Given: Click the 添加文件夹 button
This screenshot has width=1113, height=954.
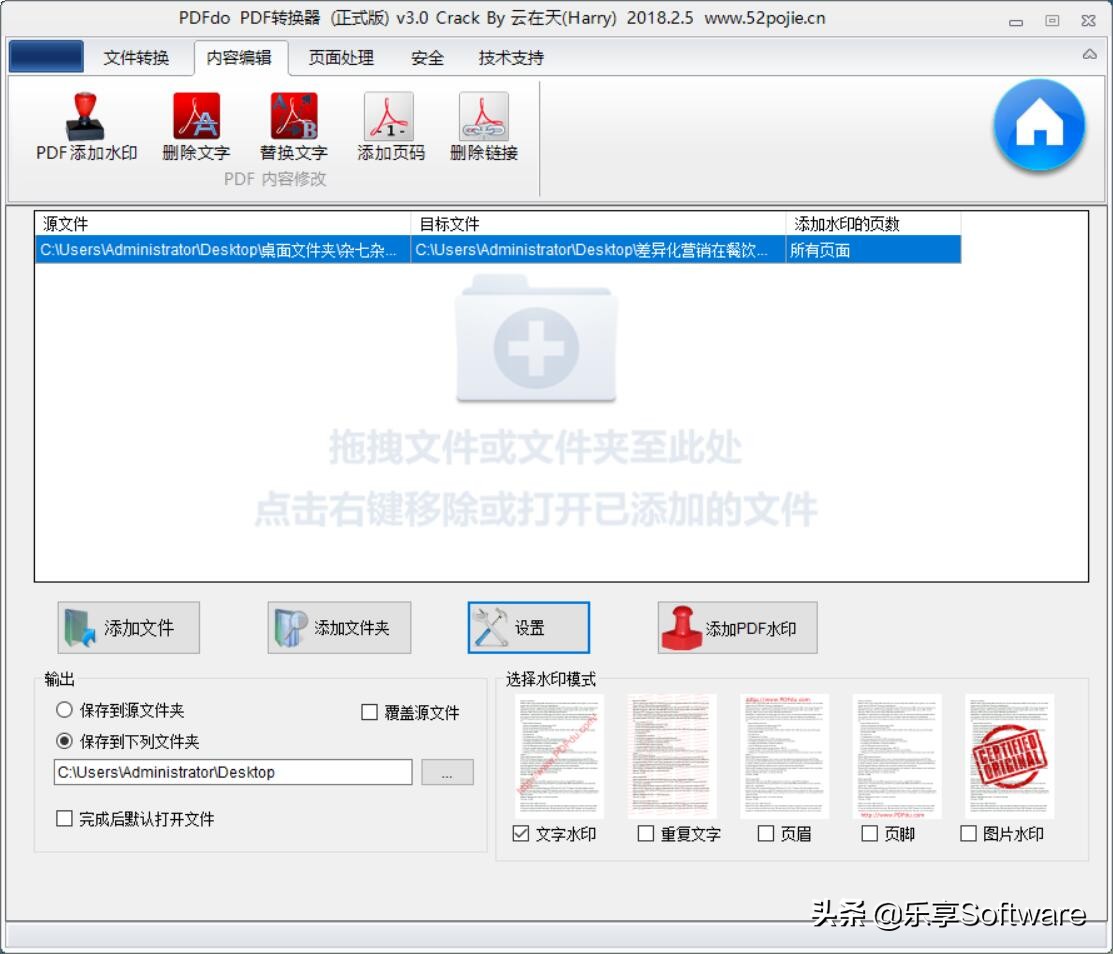Looking at the screenshot, I should coord(338,627).
